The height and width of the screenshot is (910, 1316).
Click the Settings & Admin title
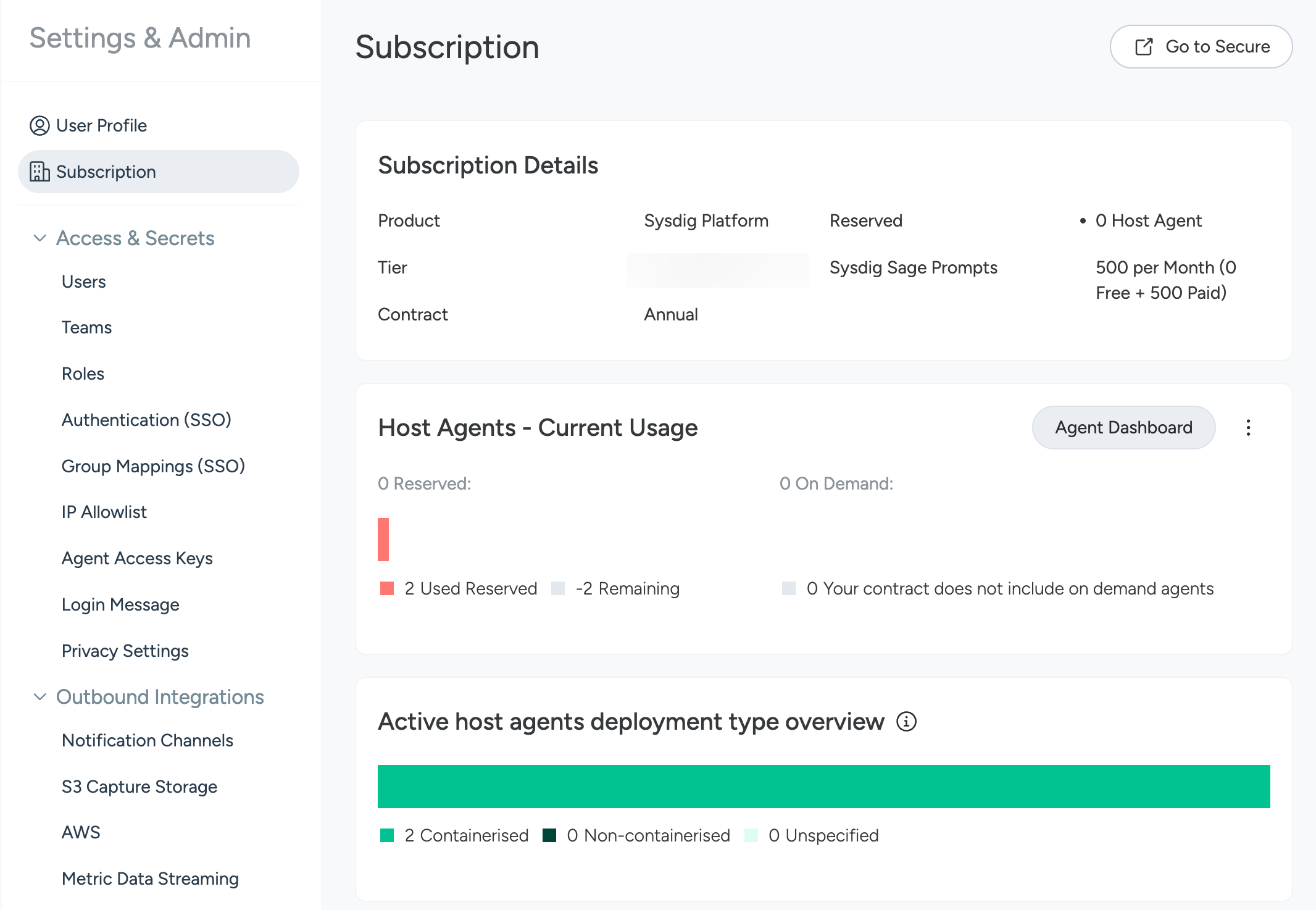pos(140,38)
